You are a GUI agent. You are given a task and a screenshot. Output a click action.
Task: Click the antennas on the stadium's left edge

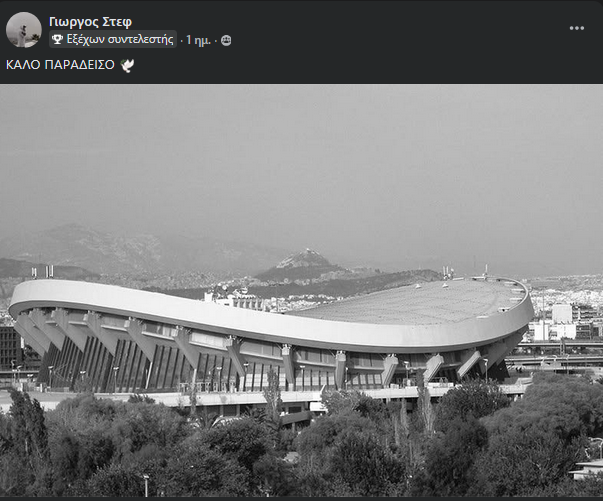point(42,272)
